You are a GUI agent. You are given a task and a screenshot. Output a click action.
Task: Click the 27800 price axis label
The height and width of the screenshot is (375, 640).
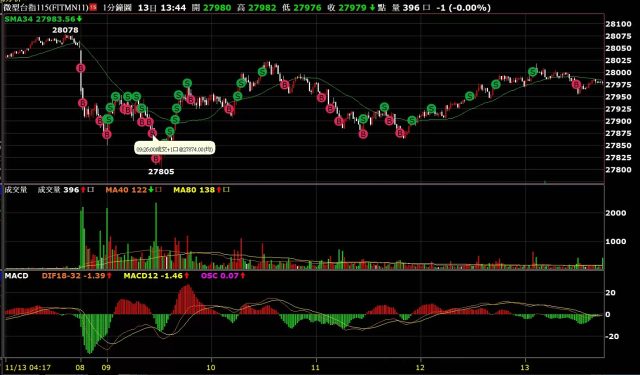618,170
